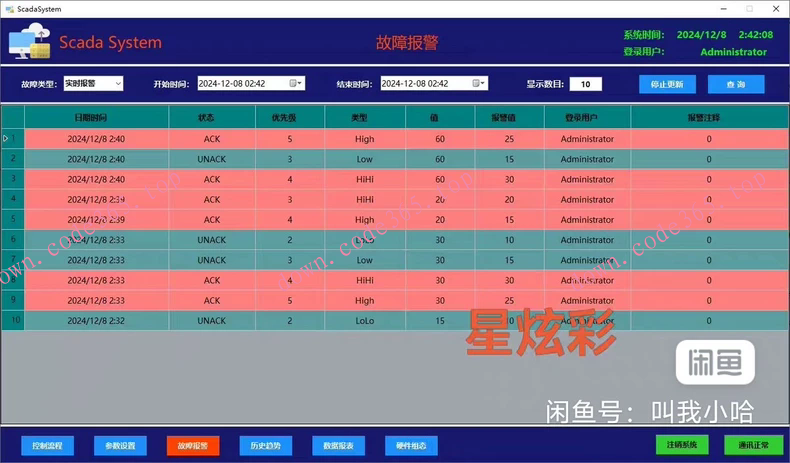Go to the 控制流程 page
The width and height of the screenshot is (790, 463).
click(47, 446)
